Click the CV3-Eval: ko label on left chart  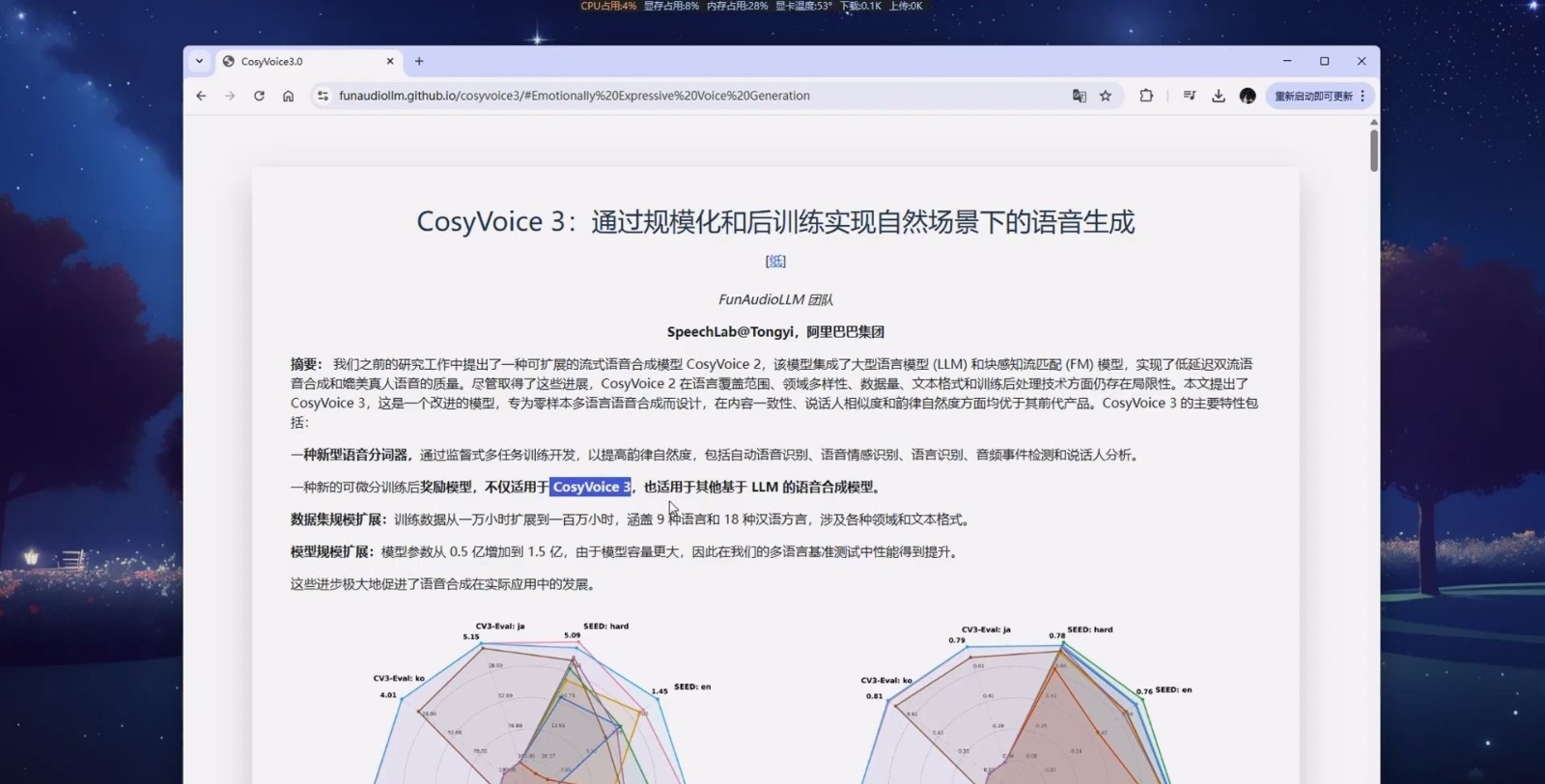399,678
